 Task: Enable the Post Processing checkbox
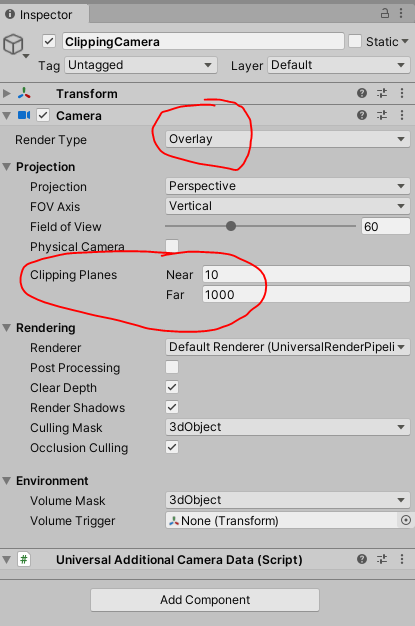click(x=172, y=367)
